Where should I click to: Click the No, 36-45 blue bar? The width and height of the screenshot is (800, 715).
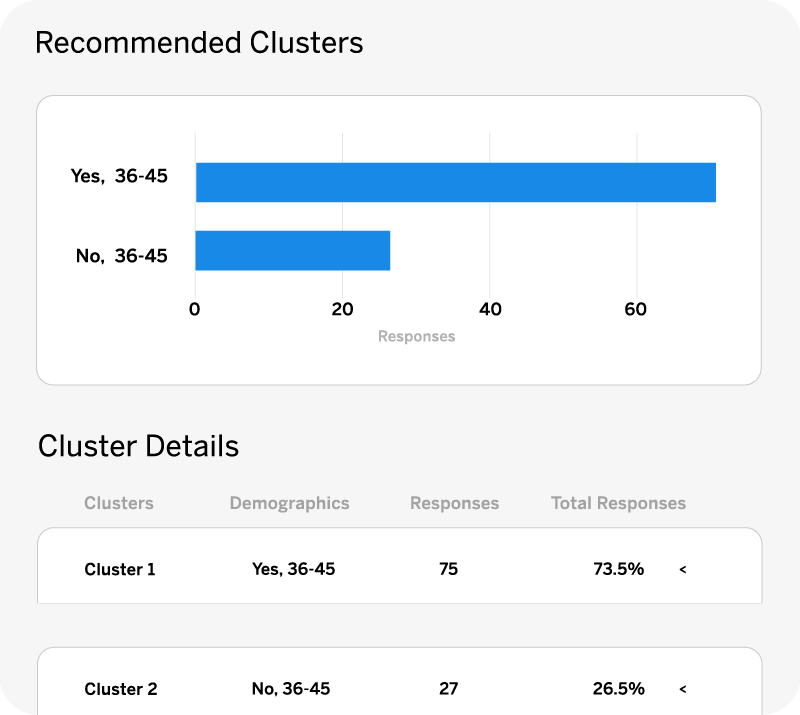tap(293, 250)
